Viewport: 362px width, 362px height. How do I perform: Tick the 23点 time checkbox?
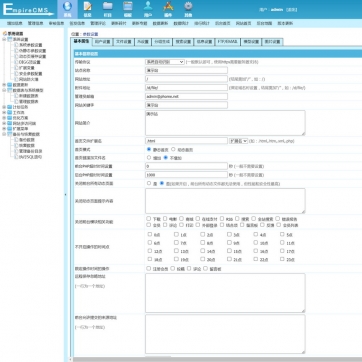(282, 259)
